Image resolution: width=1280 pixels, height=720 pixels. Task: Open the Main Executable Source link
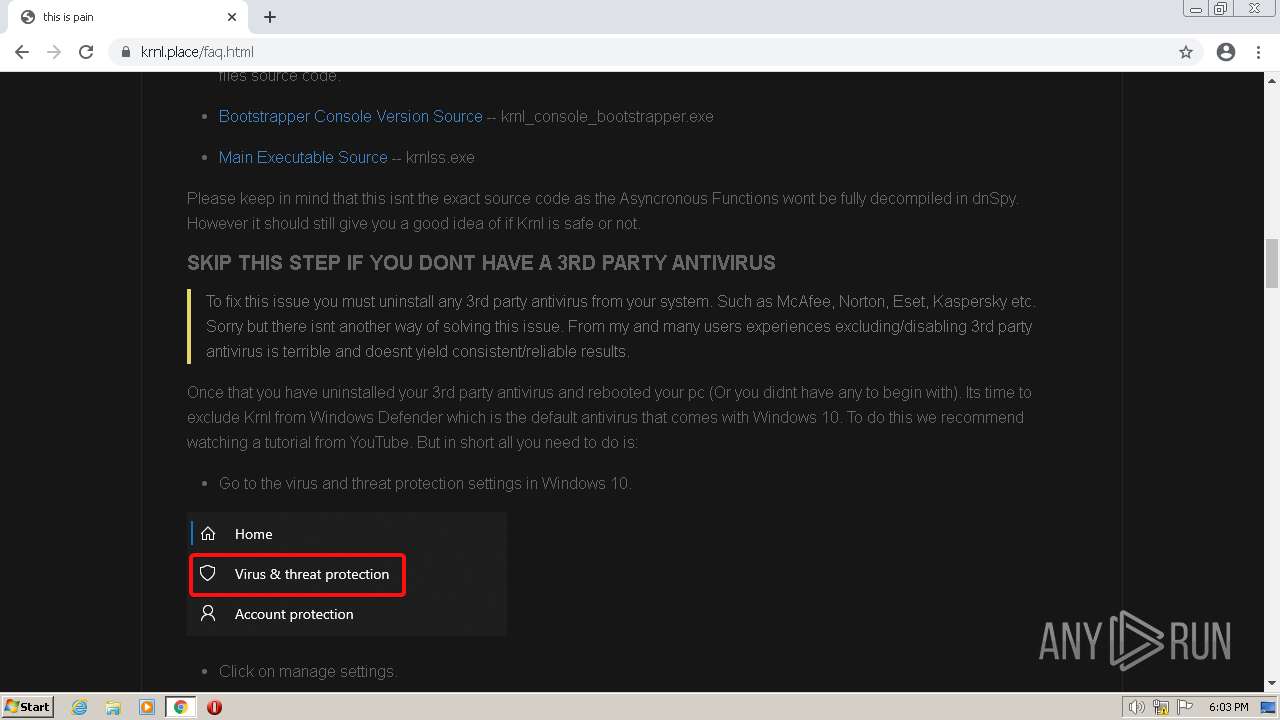[303, 157]
